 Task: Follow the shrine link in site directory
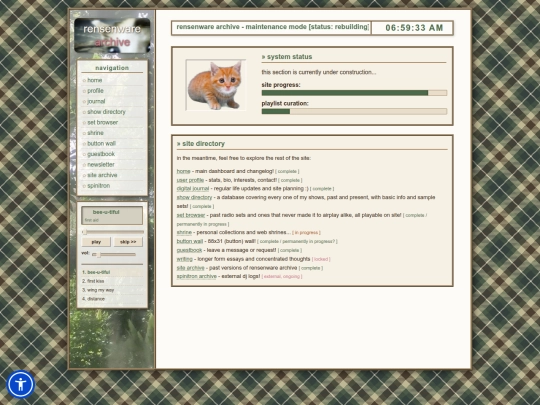pyautogui.click(x=184, y=232)
